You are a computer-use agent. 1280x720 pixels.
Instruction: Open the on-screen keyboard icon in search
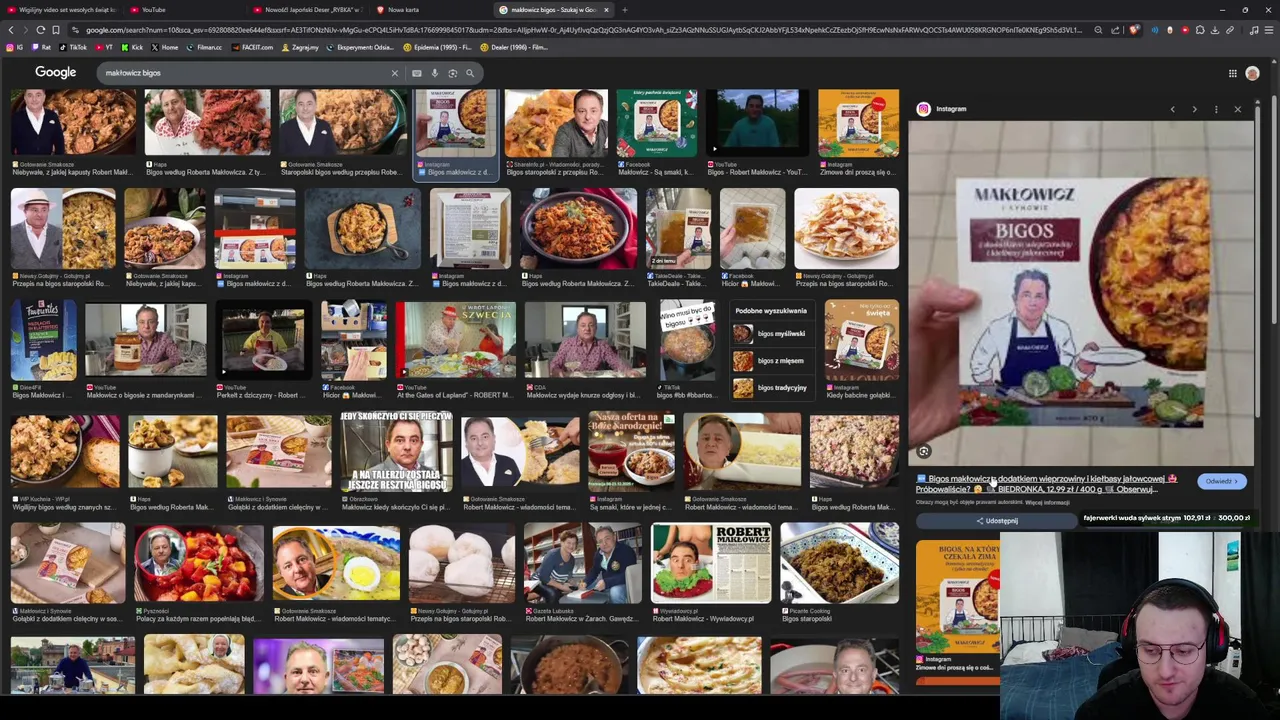tap(417, 73)
